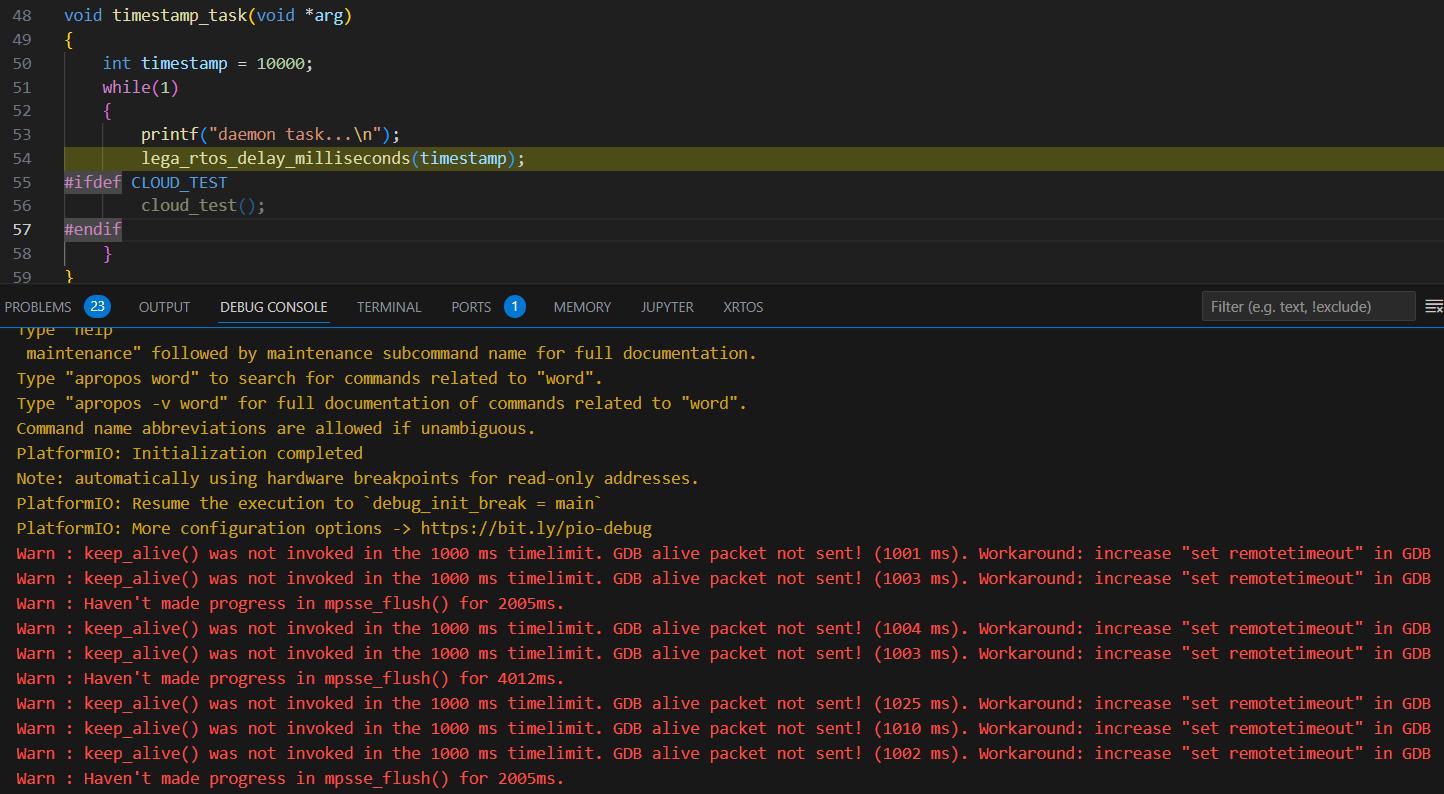
Task: Click line number 57 in the gutter
Action: pos(22,229)
